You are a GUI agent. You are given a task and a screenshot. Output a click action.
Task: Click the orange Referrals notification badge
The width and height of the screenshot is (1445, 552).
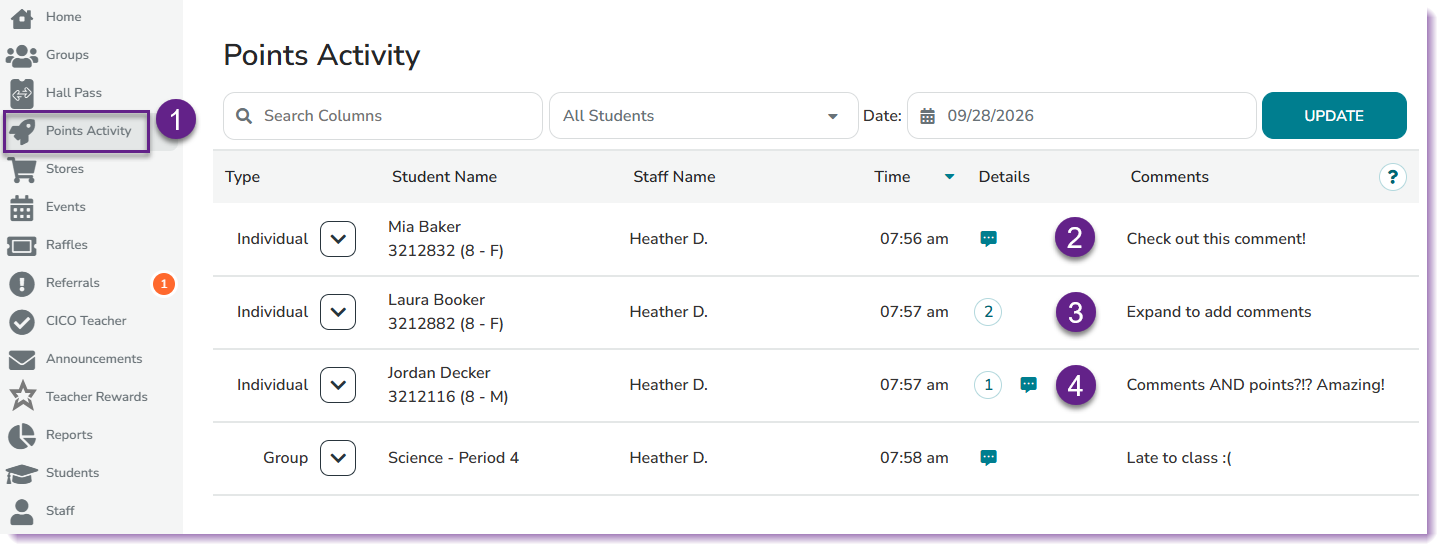click(164, 284)
